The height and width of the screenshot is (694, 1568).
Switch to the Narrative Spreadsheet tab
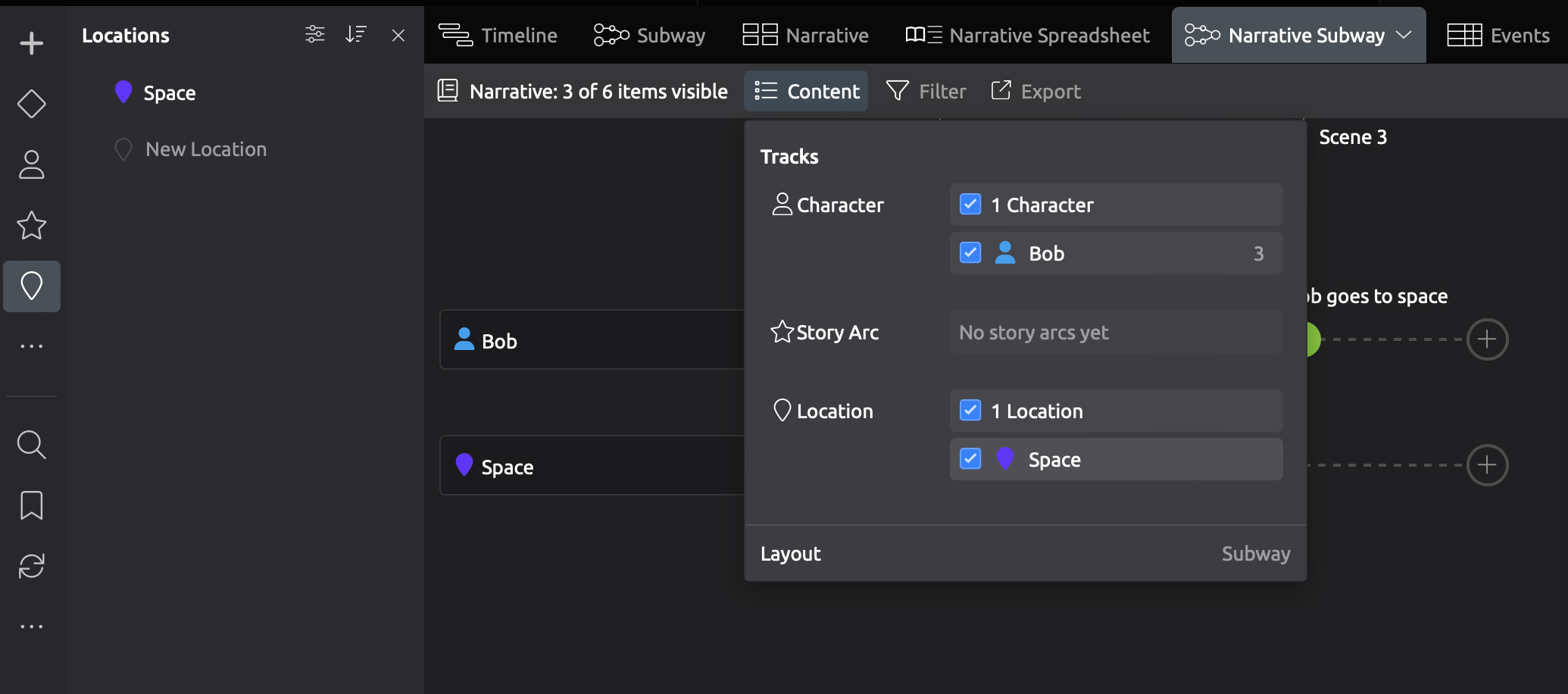1028,35
